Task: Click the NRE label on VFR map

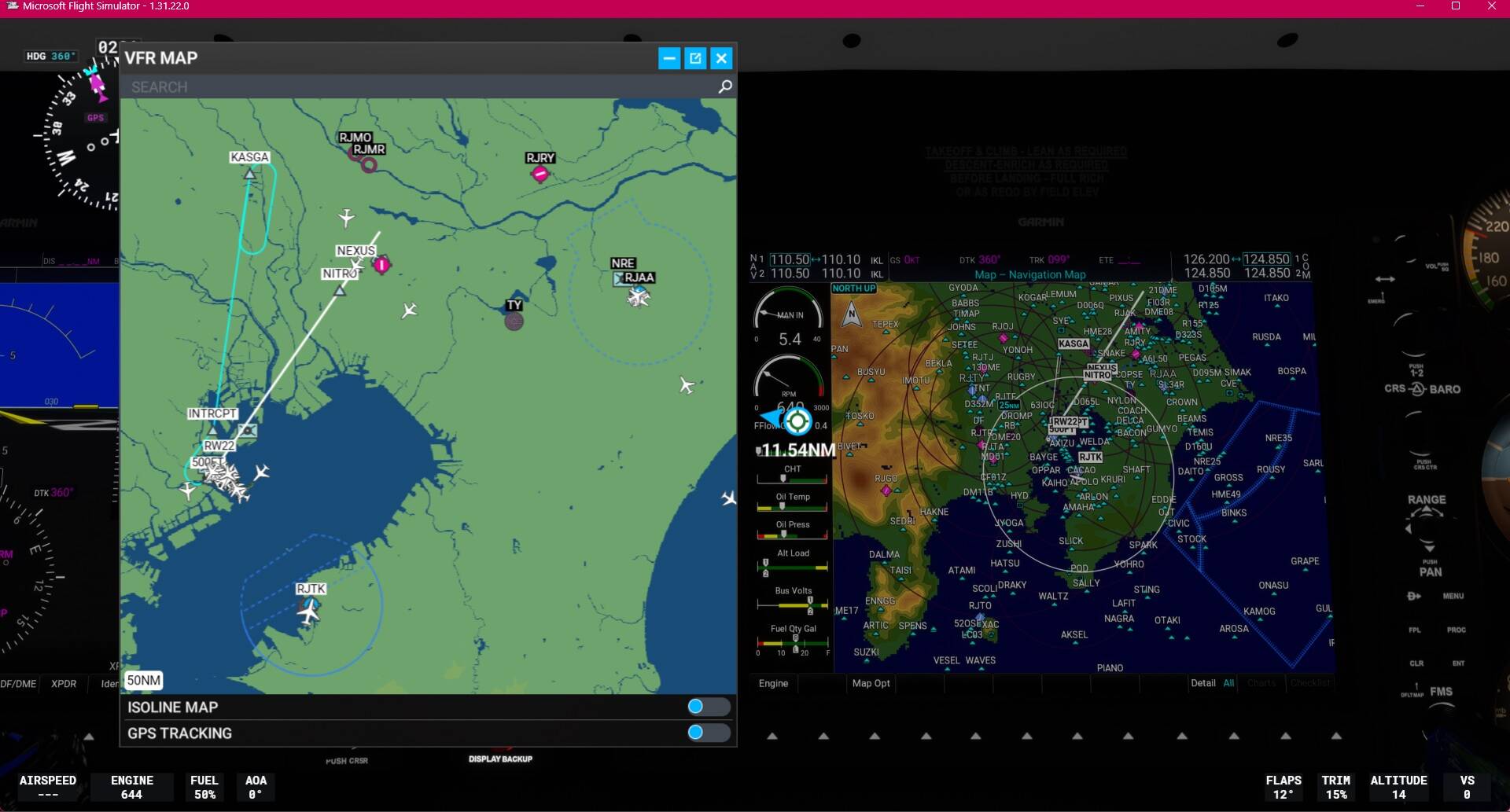Action: coord(623,263)
